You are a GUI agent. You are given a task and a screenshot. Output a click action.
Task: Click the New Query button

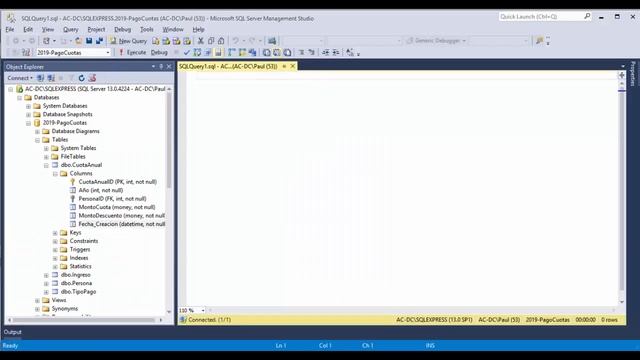point(129,41)
